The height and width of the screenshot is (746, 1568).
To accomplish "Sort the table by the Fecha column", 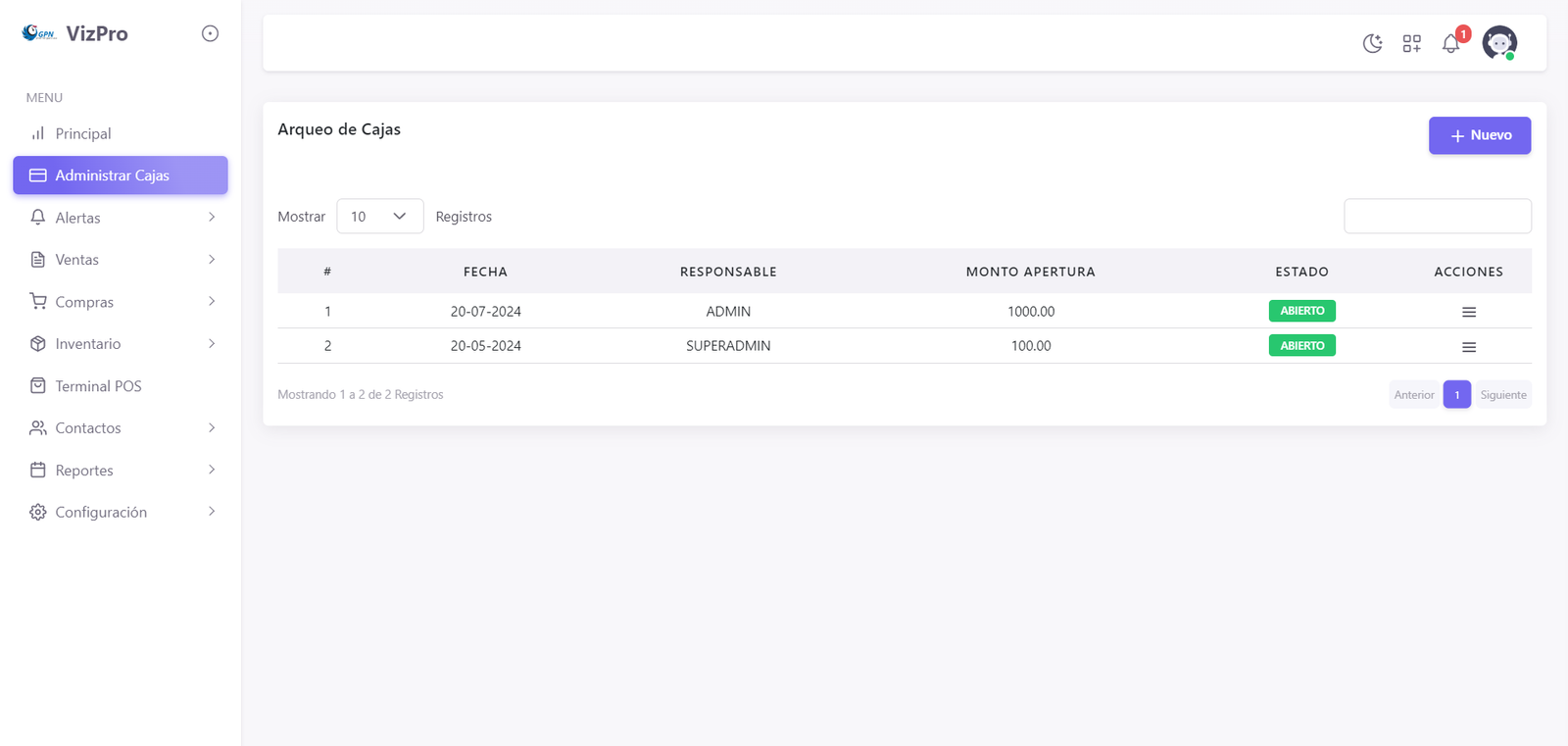I will coord(485,272).
